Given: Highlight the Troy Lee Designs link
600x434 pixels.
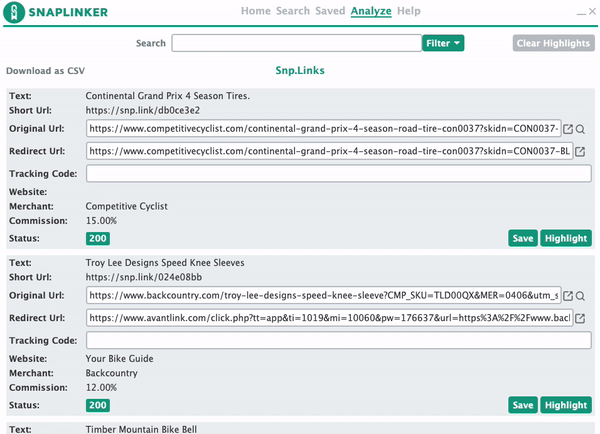Looking at the screenshot, I should click(x=566, y=405).
